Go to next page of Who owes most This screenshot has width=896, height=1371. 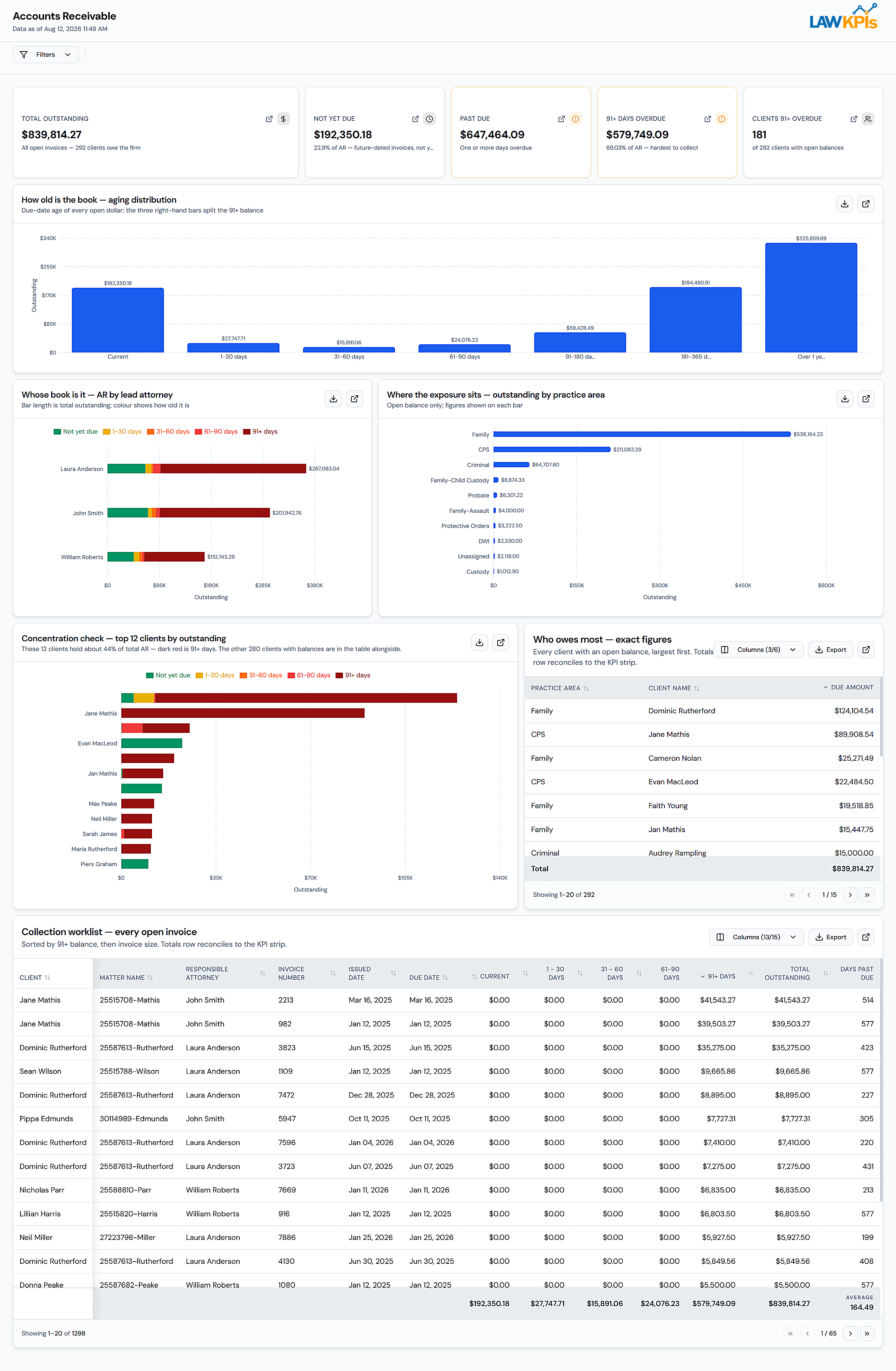[850, 894]
